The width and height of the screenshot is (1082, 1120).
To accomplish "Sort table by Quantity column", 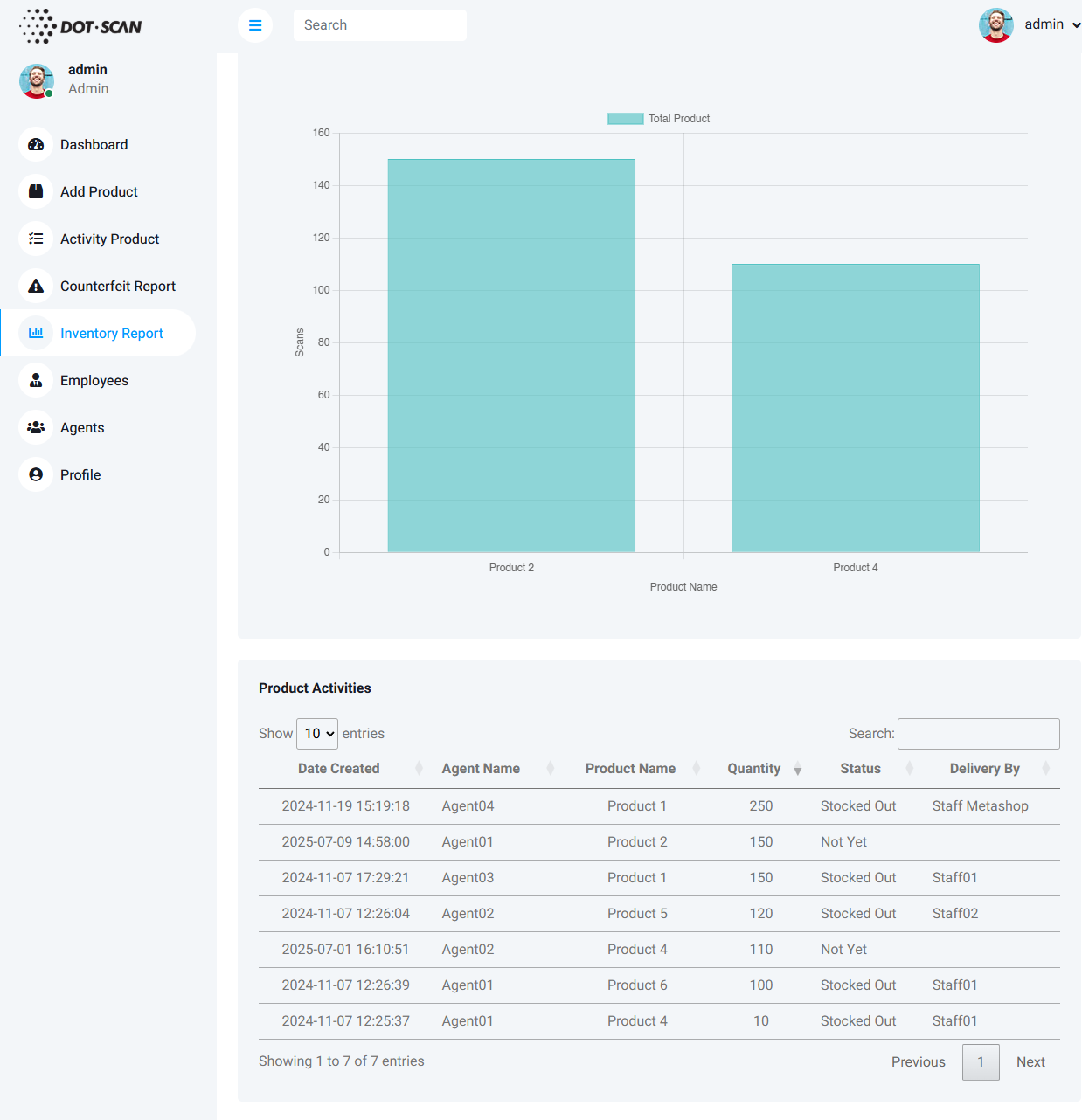I will [754, 769].
